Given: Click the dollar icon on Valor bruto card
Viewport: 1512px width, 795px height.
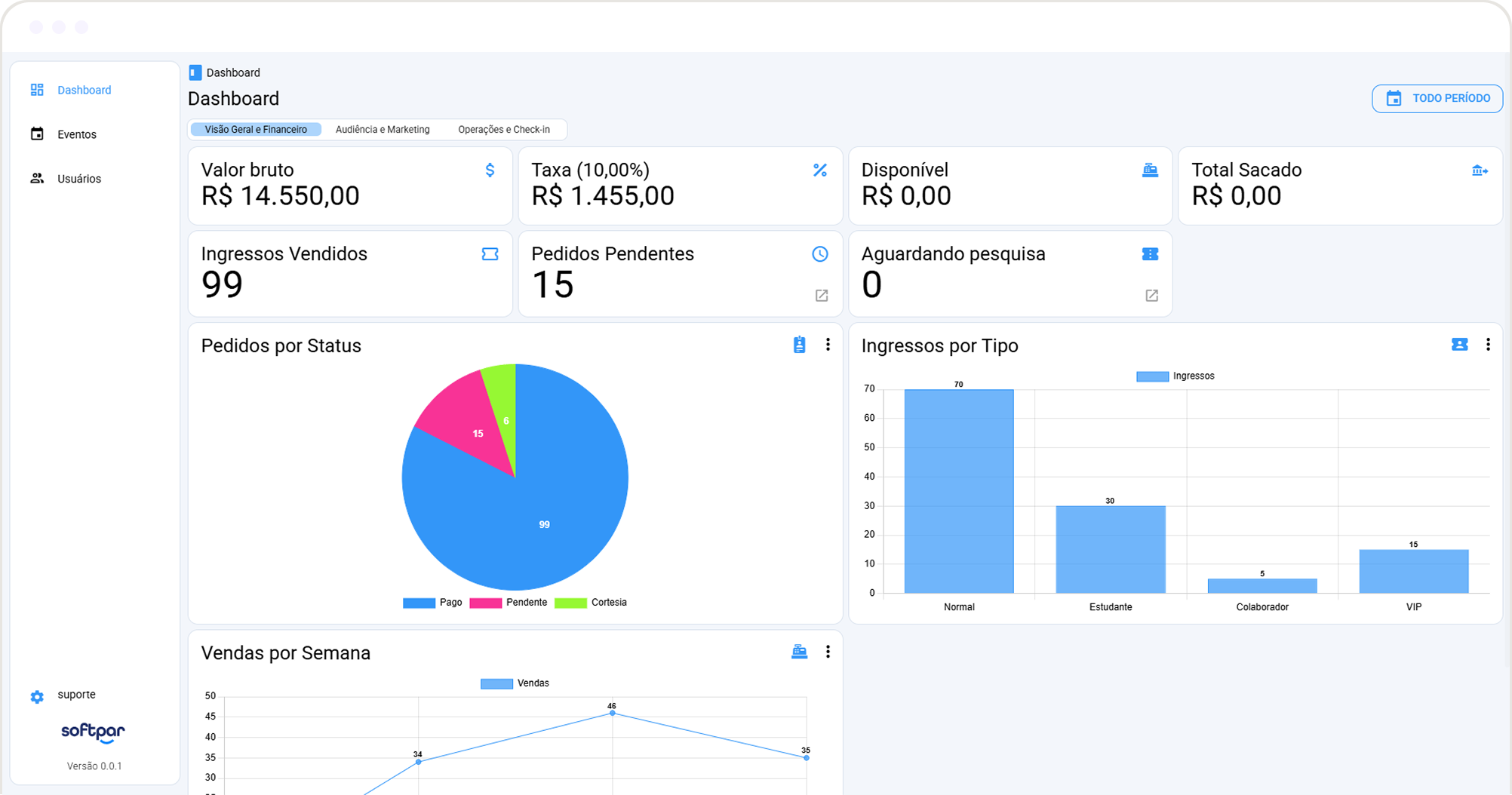Looking at the screenshot, I should [490, 170].
